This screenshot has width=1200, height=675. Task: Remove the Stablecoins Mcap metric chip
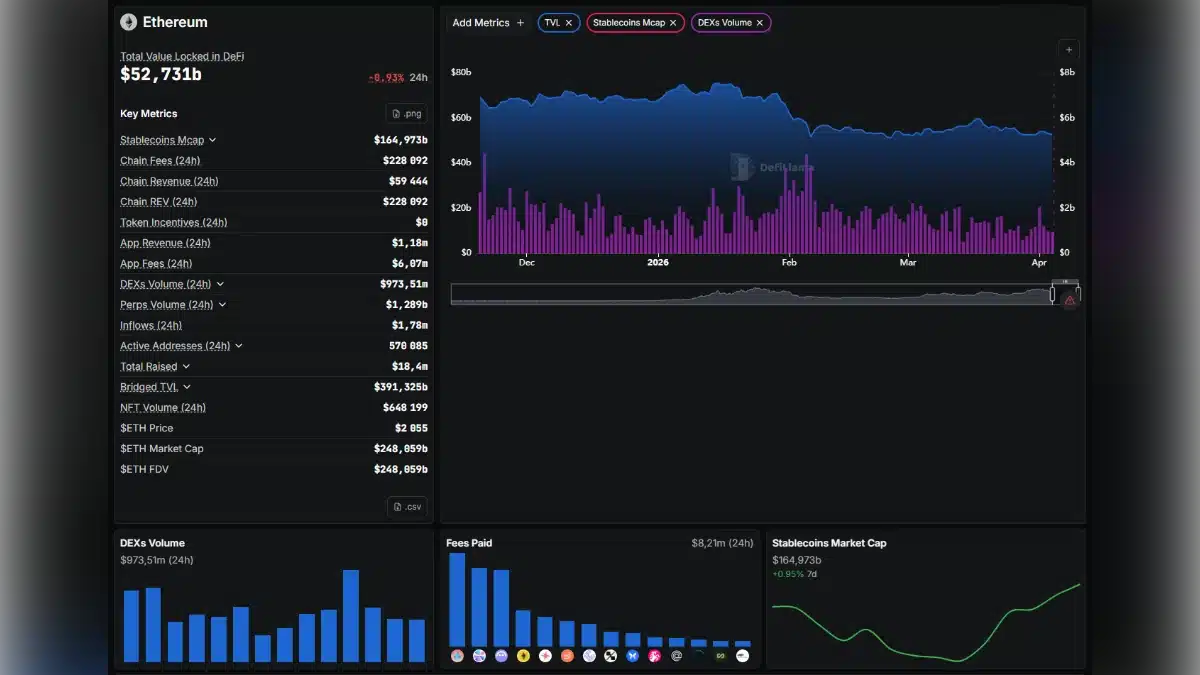coord(673,22)
